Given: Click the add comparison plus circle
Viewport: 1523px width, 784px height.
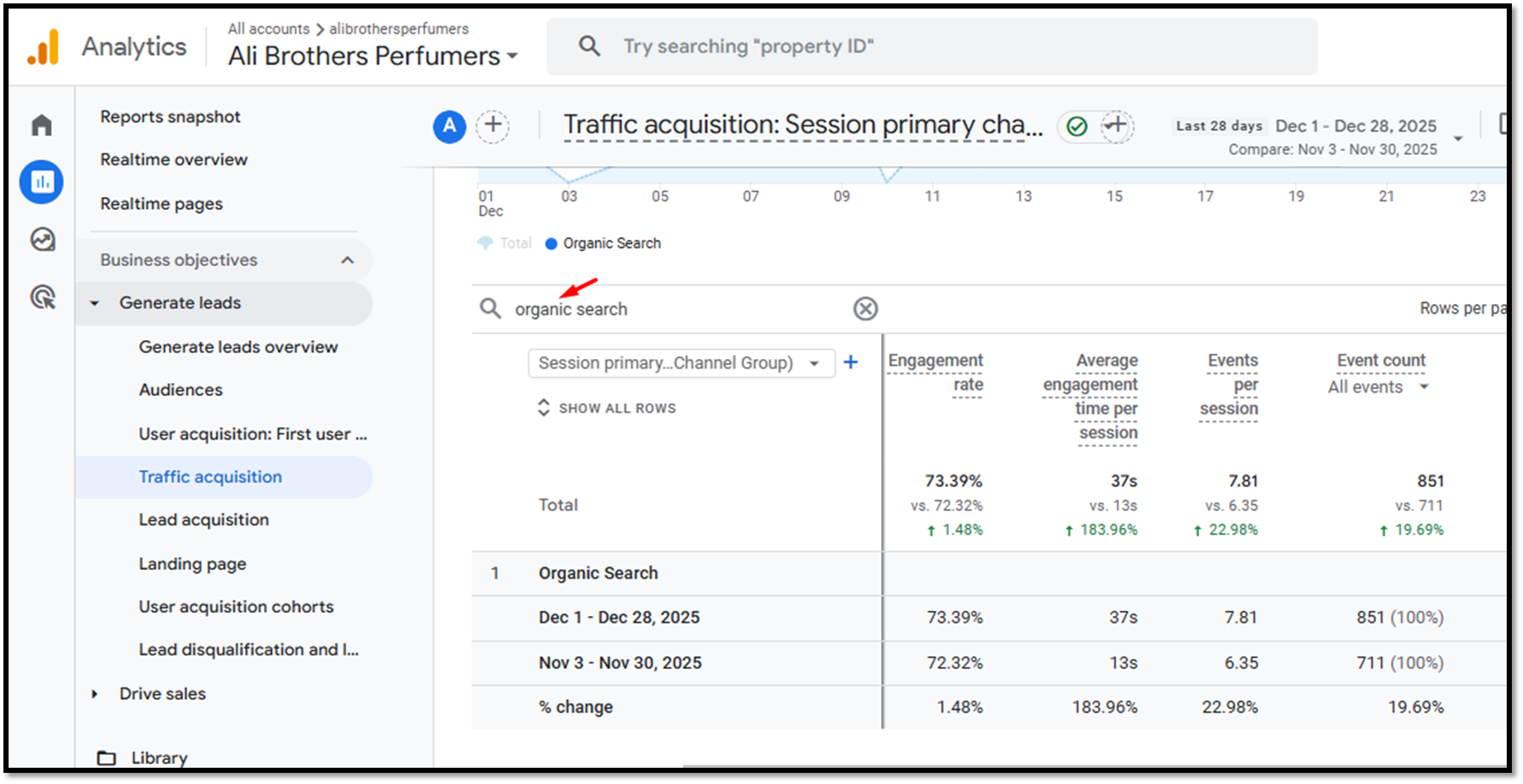Looking at the screenshot, I should coord(493,126).
